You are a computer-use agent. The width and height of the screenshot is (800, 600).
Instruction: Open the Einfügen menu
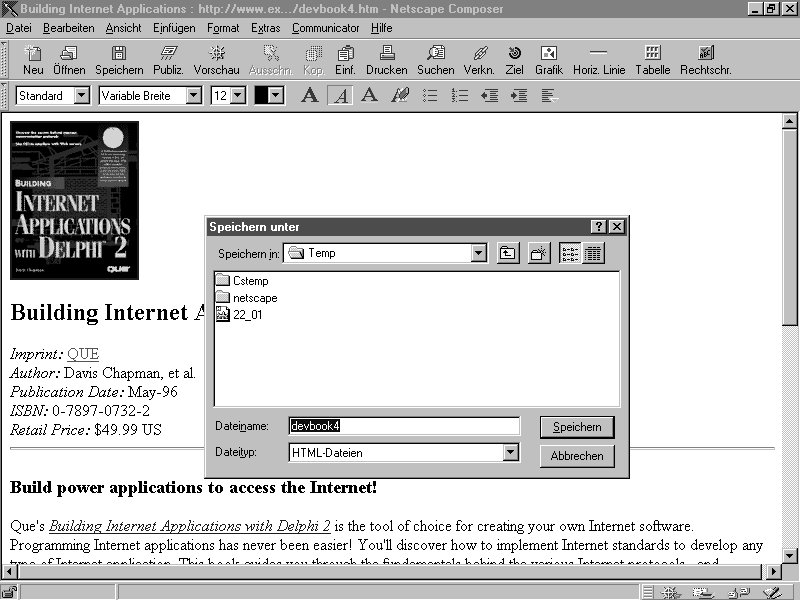[x=174, y=28]
